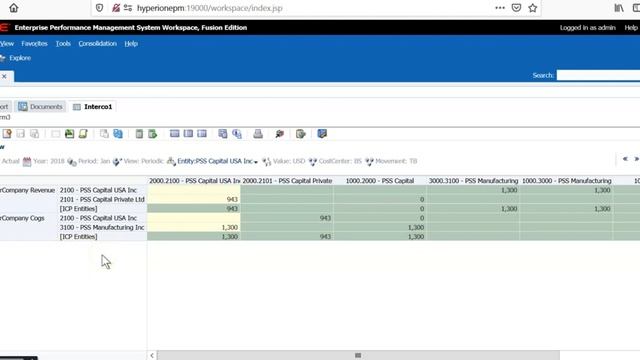This screenshot has height=360, width=640.
Task: Click the middle grid layout toolbar icon
Action: (188, 133)
